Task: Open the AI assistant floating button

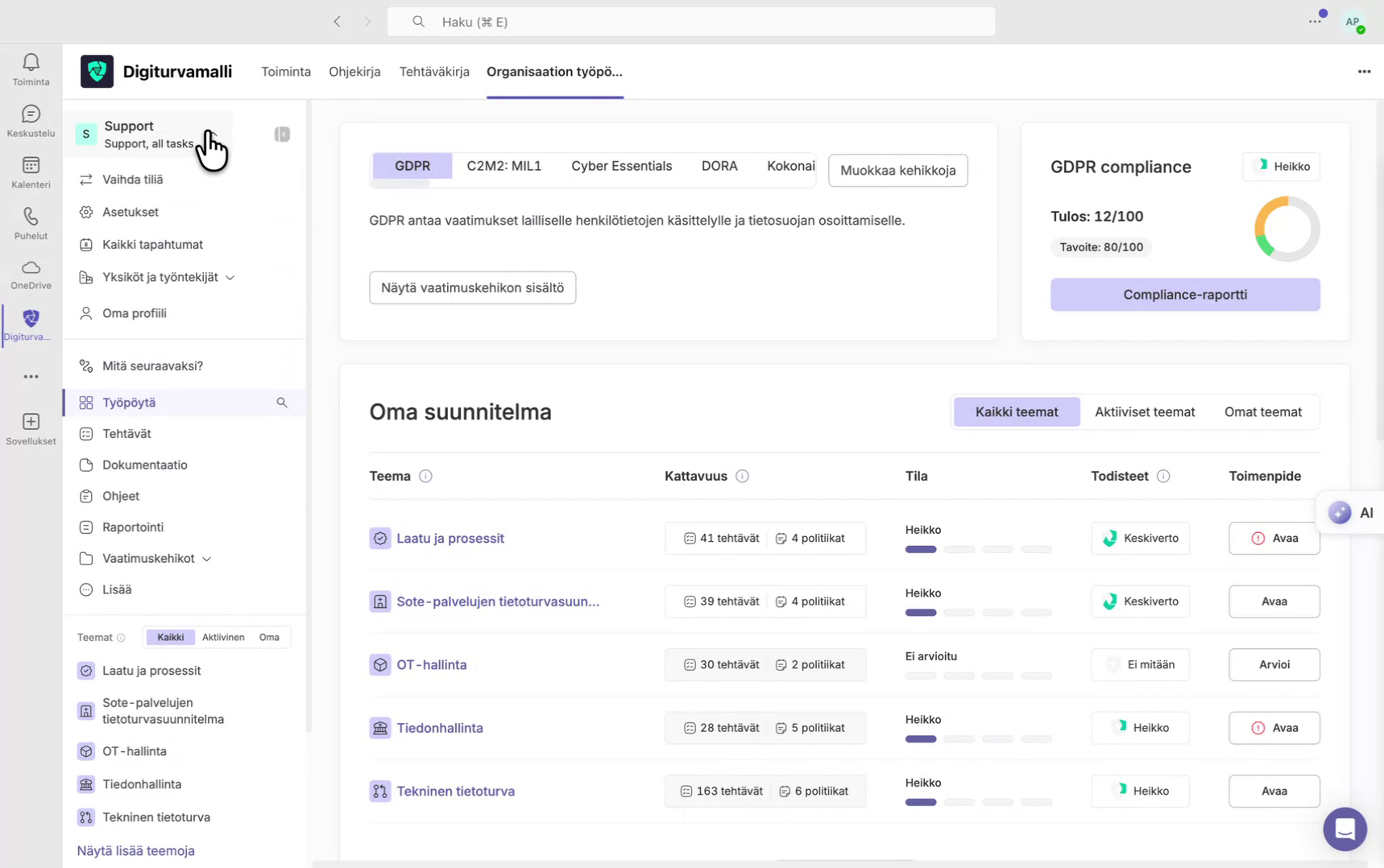Action: point(1350,512)
